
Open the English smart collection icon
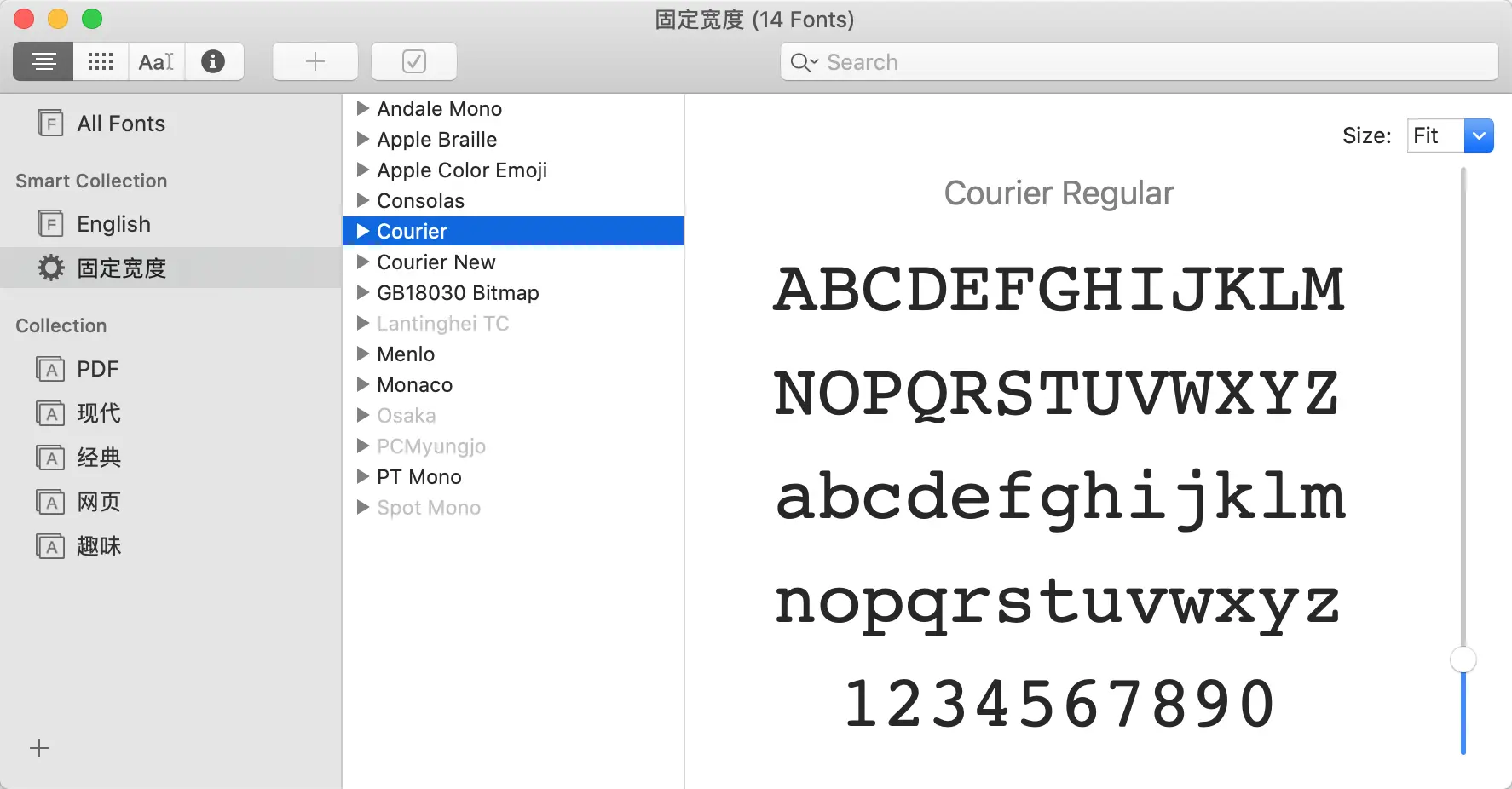point(50,224)
